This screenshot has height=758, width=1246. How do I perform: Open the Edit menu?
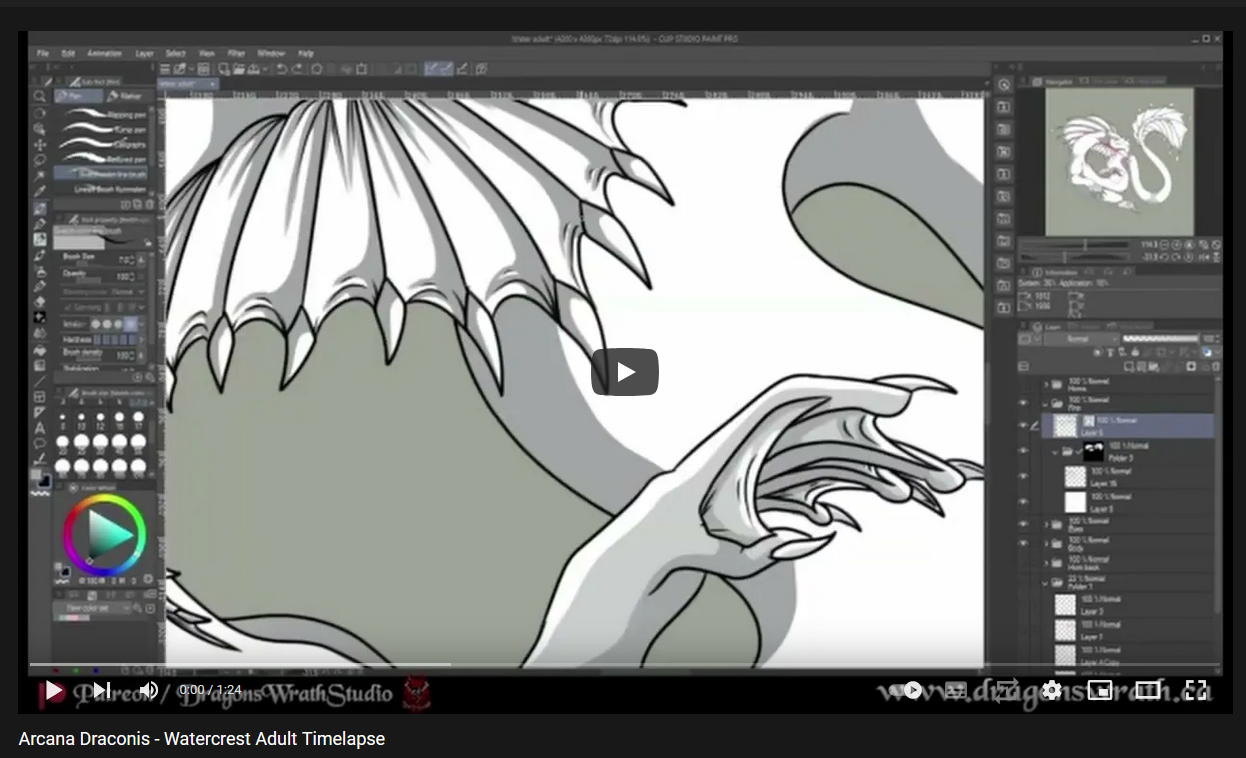tap(68, 53)
